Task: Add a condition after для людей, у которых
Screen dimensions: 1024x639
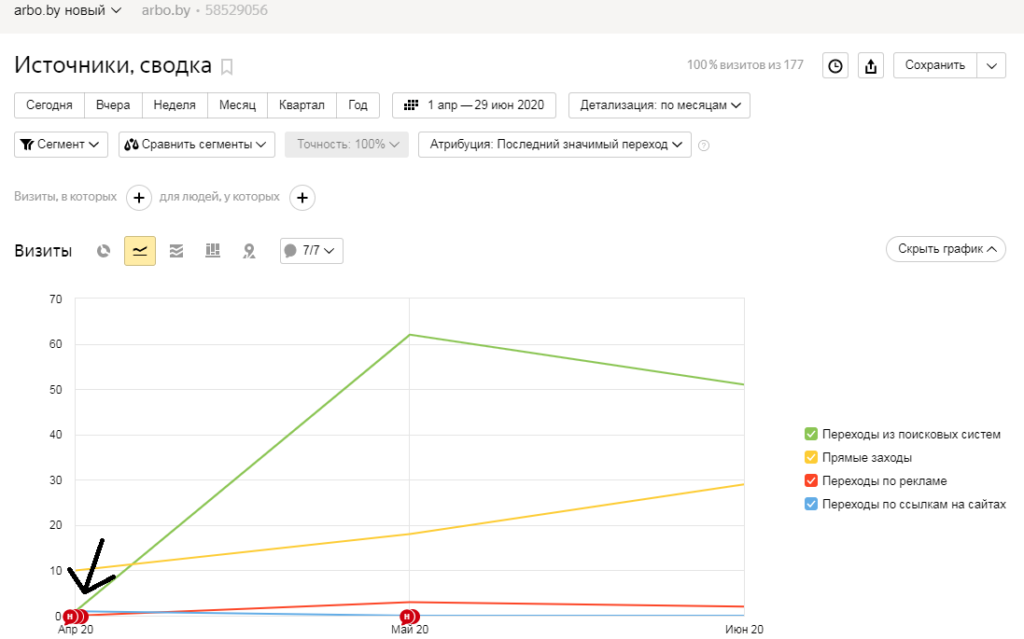Action: 302,197
